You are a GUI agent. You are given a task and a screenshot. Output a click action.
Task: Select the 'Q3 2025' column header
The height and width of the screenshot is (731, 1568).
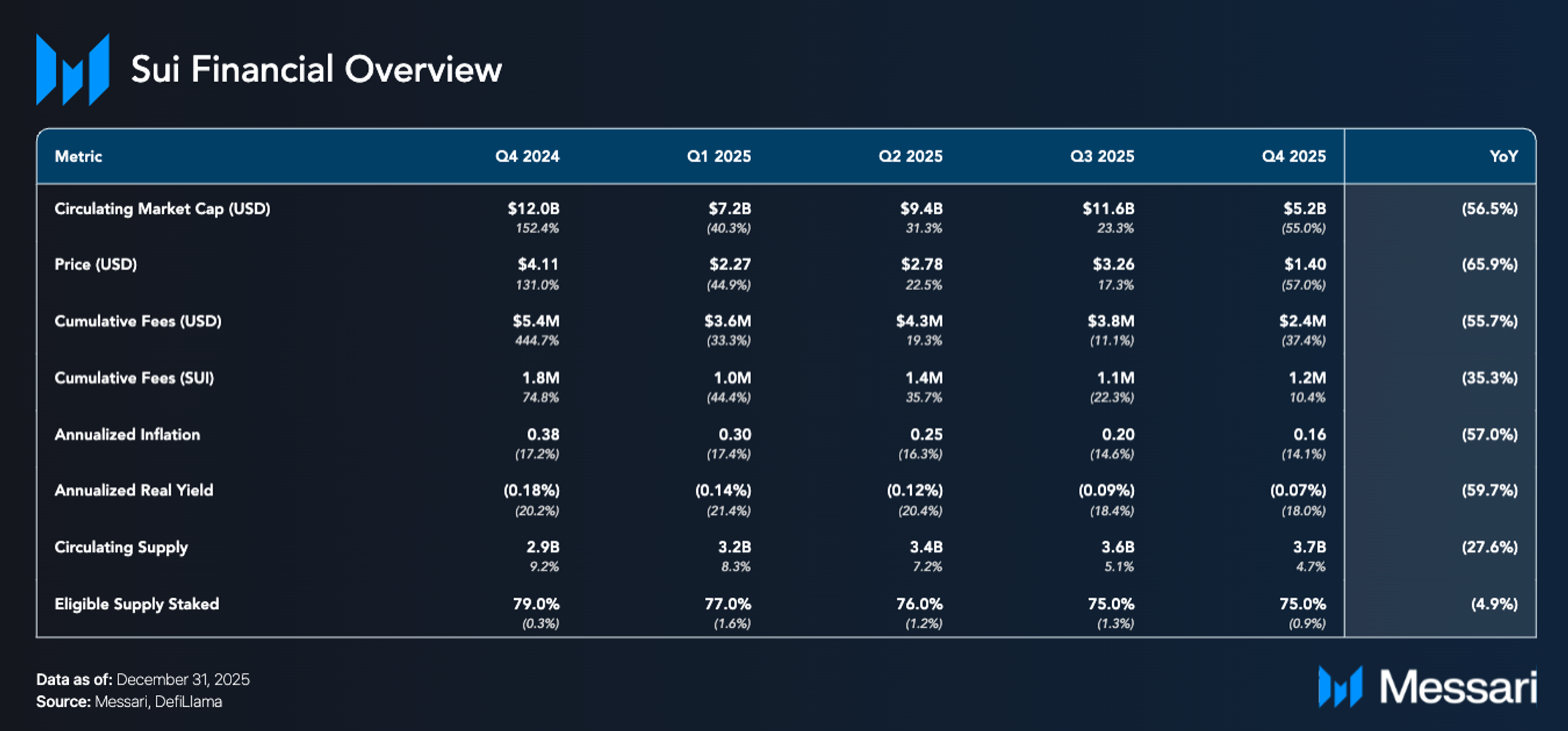[1102, 156]
